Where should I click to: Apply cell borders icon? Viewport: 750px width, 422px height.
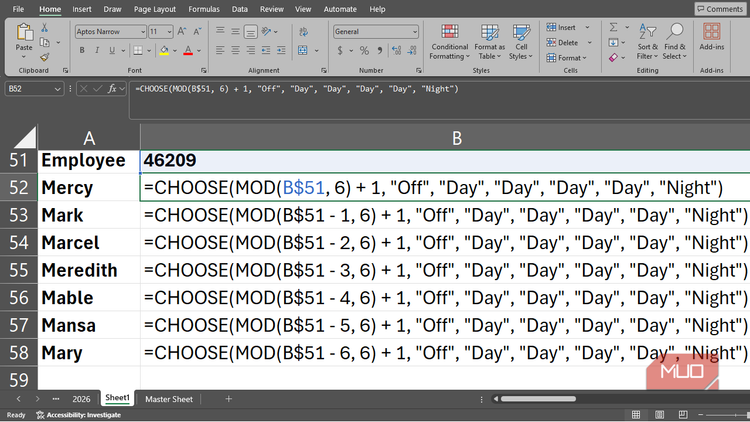pyautogui.click(x=138, y=50)
